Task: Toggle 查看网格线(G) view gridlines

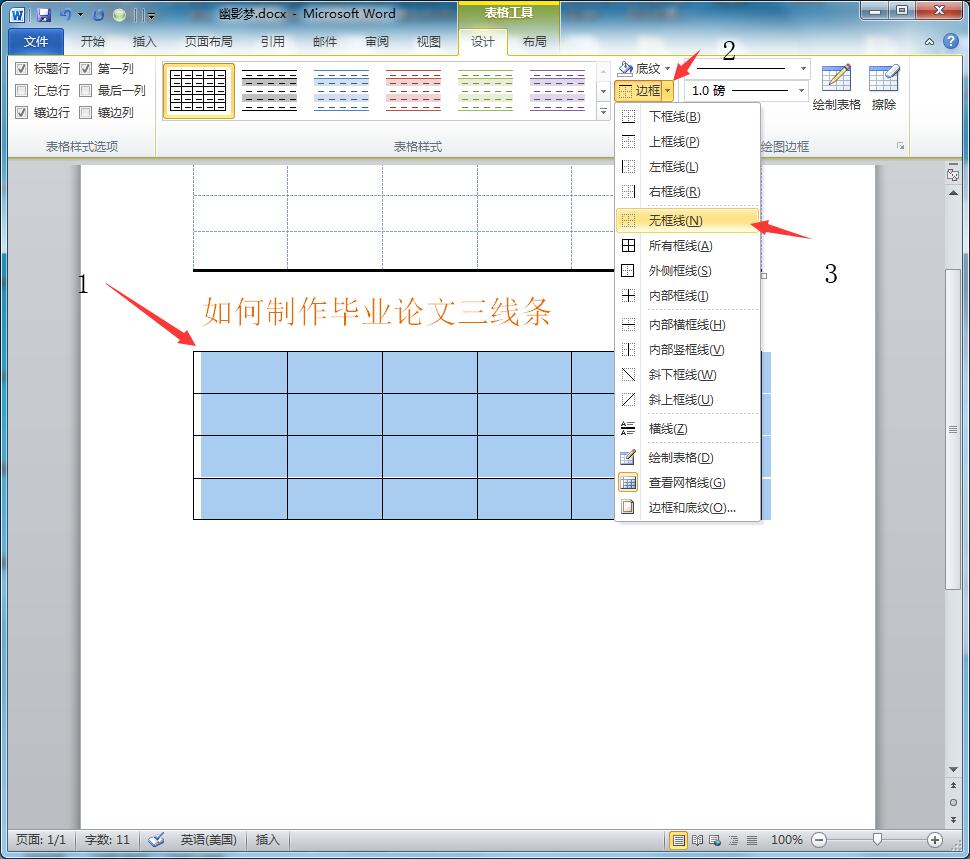Action: (688, 482)
